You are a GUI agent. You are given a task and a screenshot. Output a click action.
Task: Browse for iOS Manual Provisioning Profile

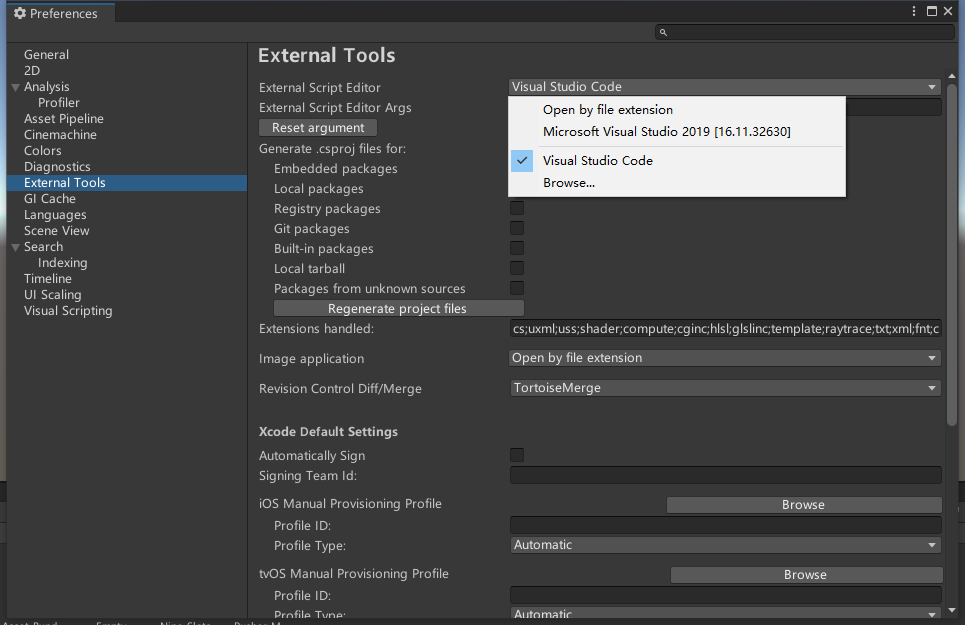[804, 504]
